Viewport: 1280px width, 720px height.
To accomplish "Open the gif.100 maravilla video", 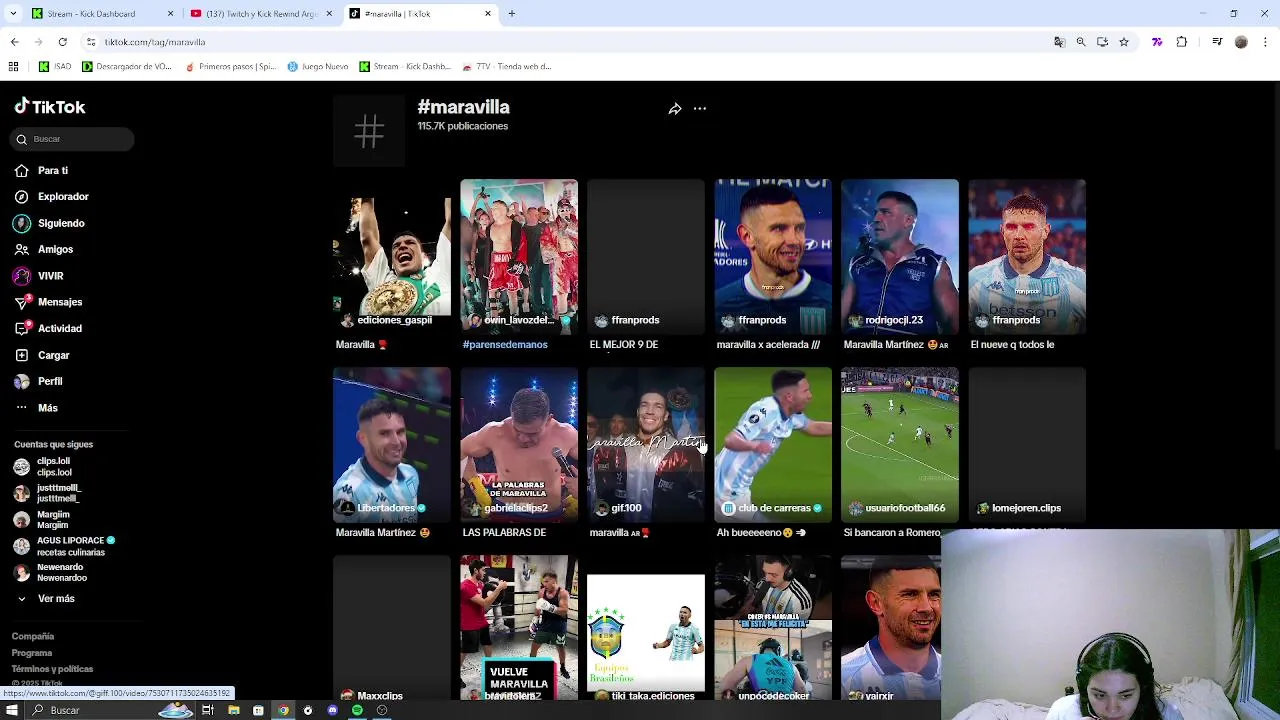I will pos(646,444).
